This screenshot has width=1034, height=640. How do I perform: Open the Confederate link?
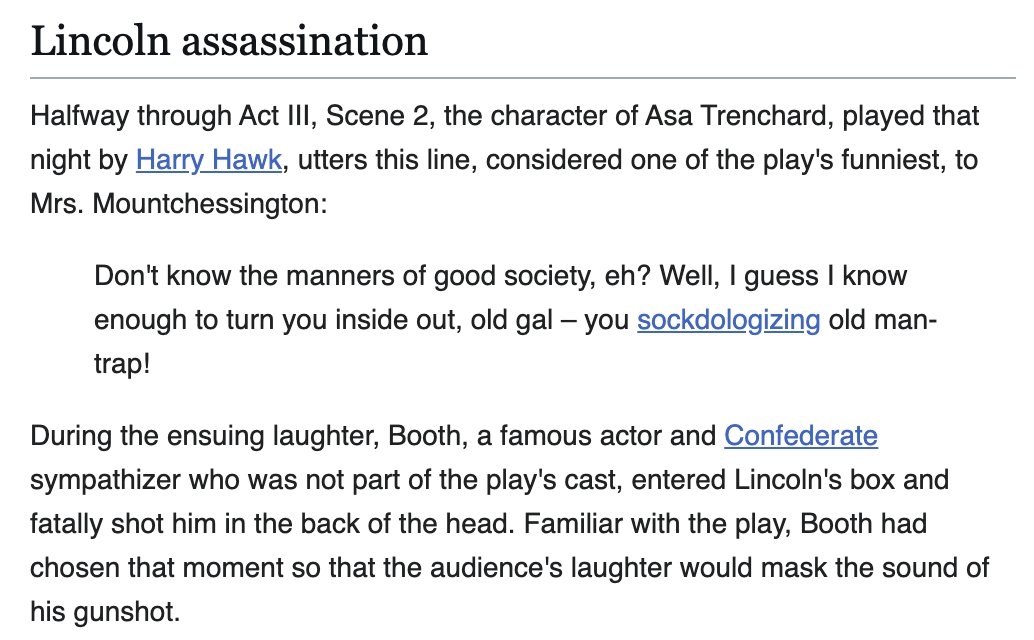pos(801,436)
